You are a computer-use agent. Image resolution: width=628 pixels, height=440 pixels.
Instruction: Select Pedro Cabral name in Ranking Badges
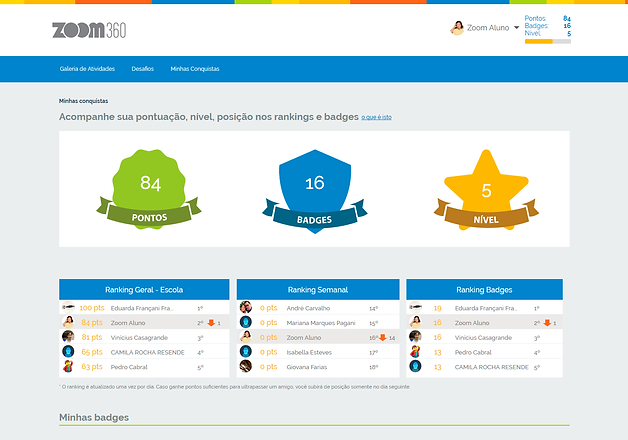coord(473,352)
